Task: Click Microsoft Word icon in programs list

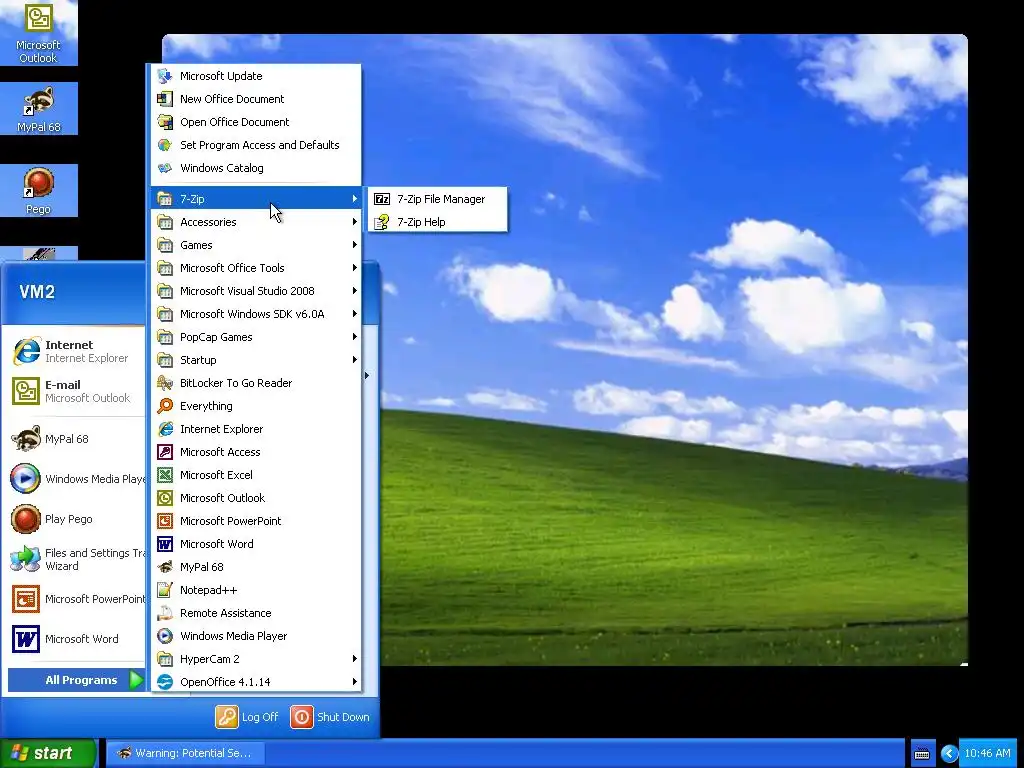Action: pos(165,544)
